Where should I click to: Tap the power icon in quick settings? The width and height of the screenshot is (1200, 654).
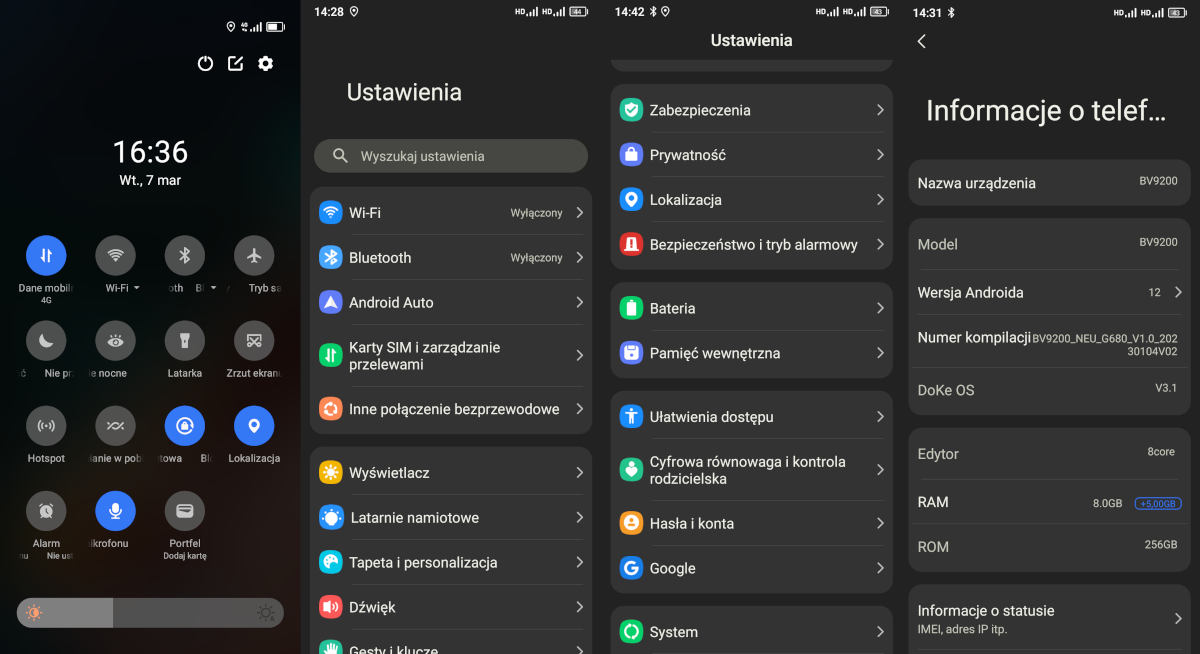point(205,63)
